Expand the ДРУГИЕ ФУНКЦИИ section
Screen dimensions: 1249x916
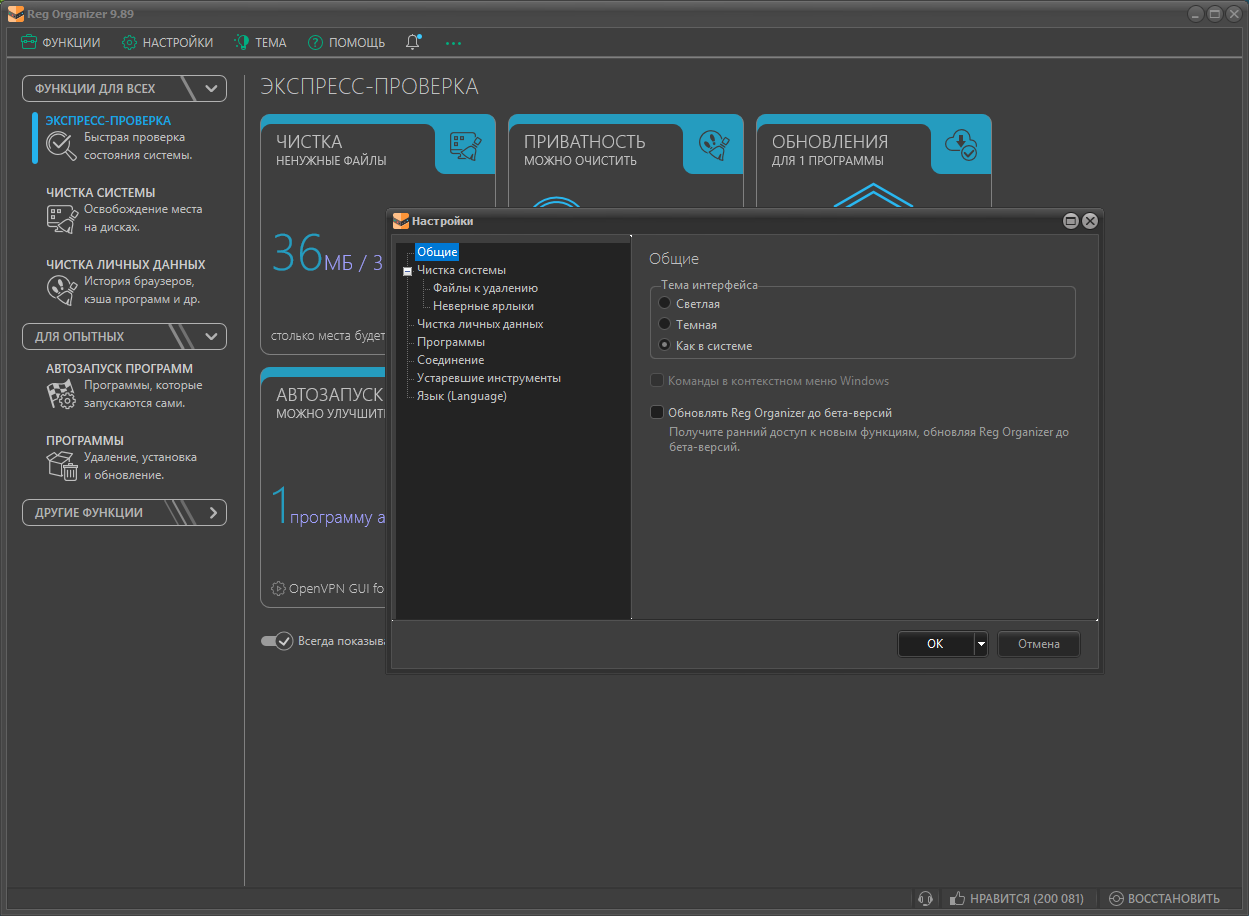pos(211,512)
